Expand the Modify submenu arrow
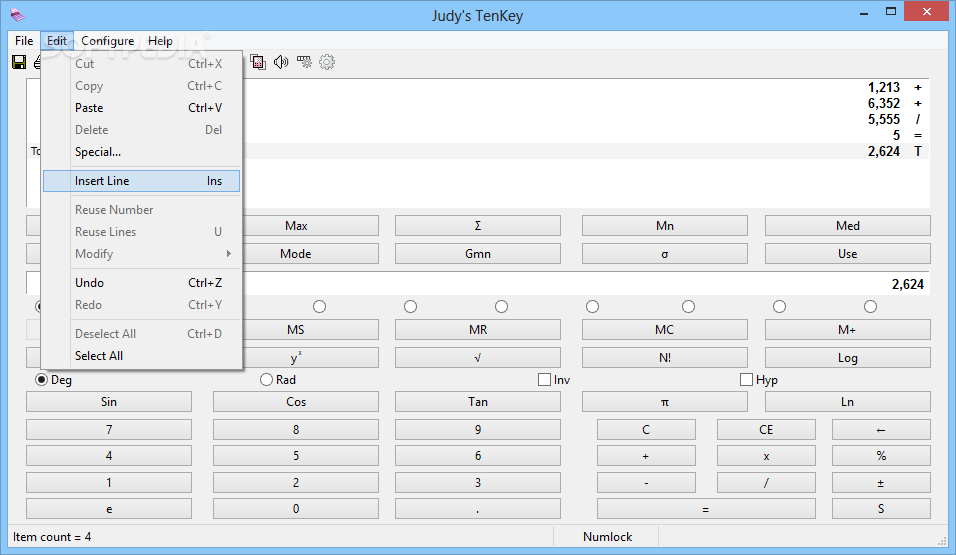The width and height of the screenshot is (956, 555). [x=229, y=254]
